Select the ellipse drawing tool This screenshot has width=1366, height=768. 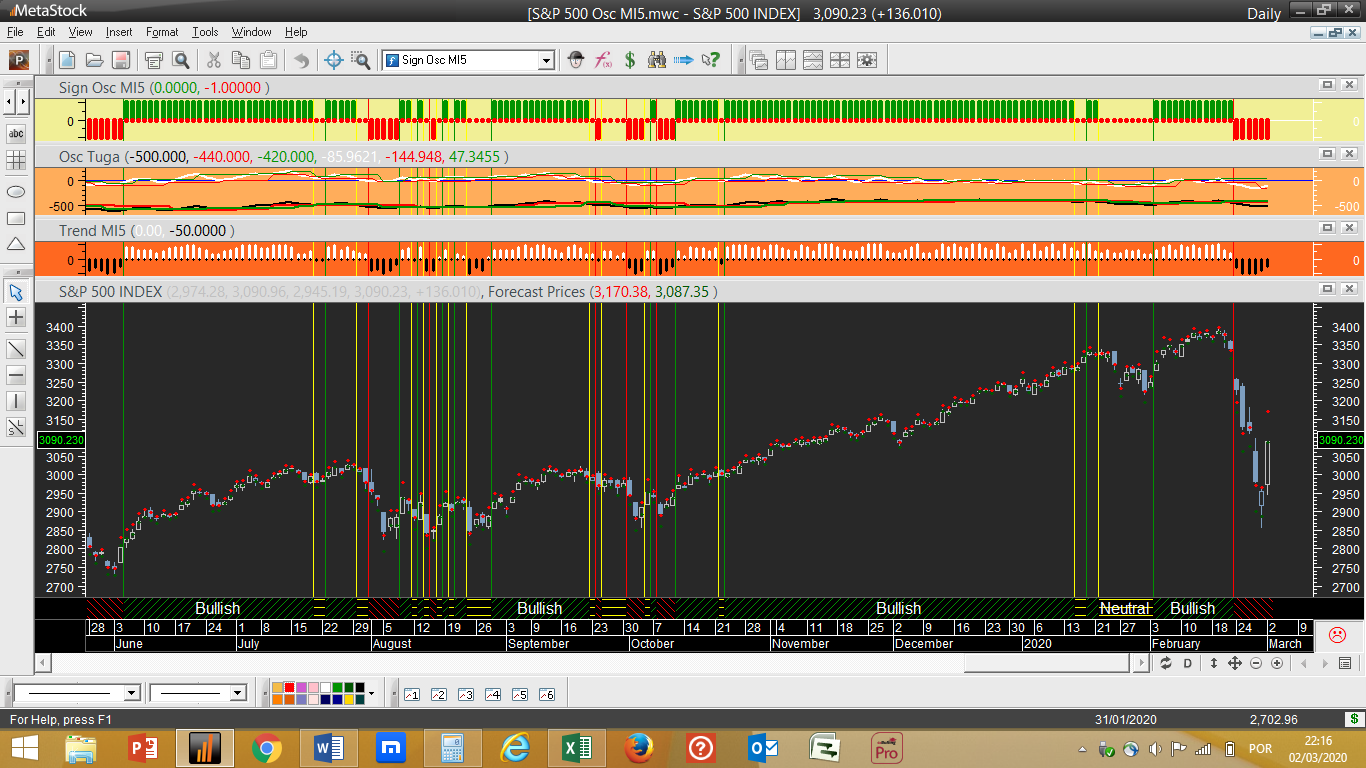(x=16, y=191)
